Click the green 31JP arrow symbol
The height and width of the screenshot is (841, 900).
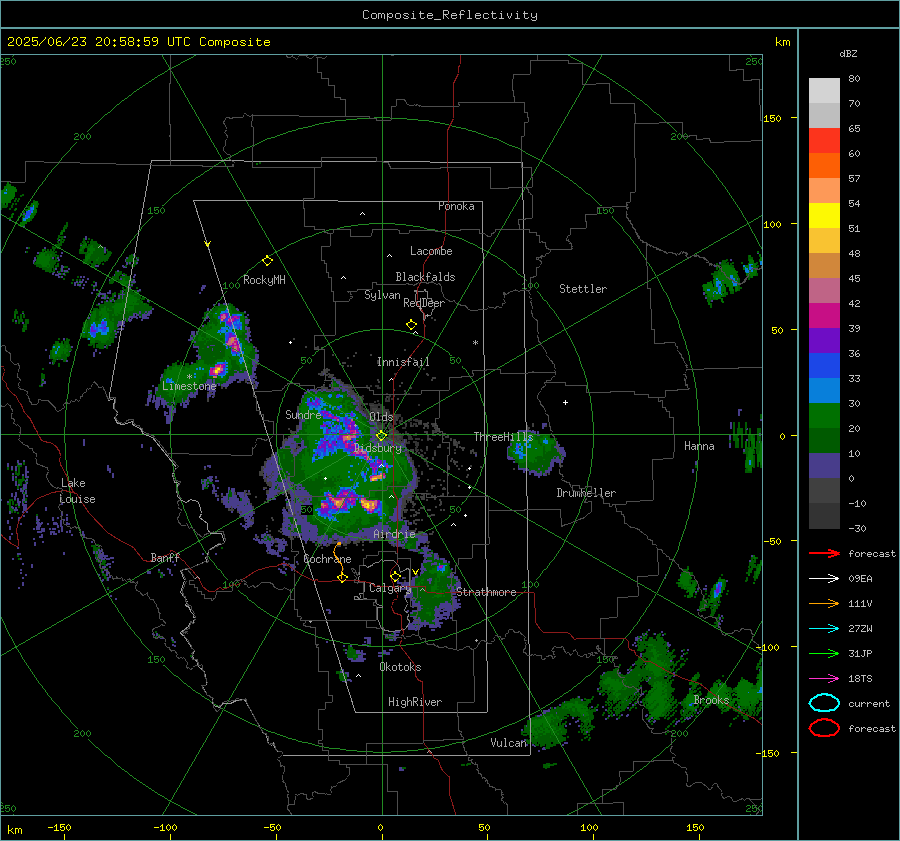pos(824,653)
